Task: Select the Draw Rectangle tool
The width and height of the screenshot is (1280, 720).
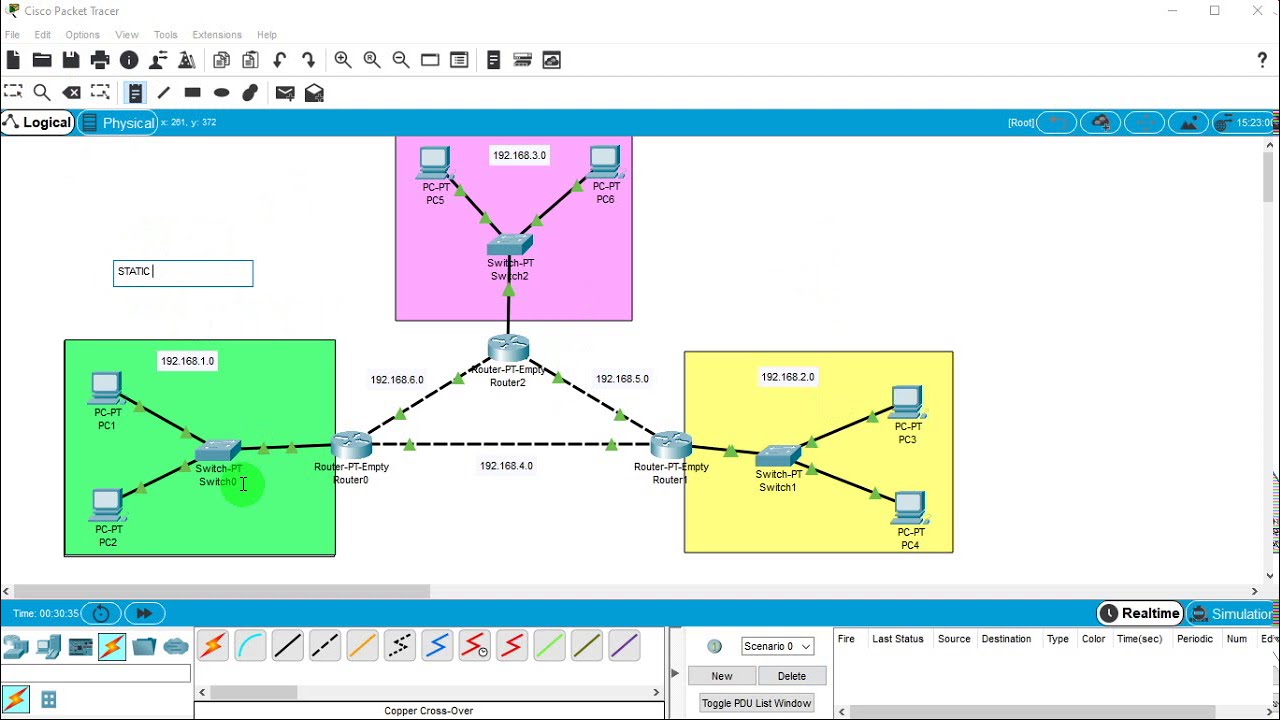Action: pyautogui.click(x=193, y=92)
